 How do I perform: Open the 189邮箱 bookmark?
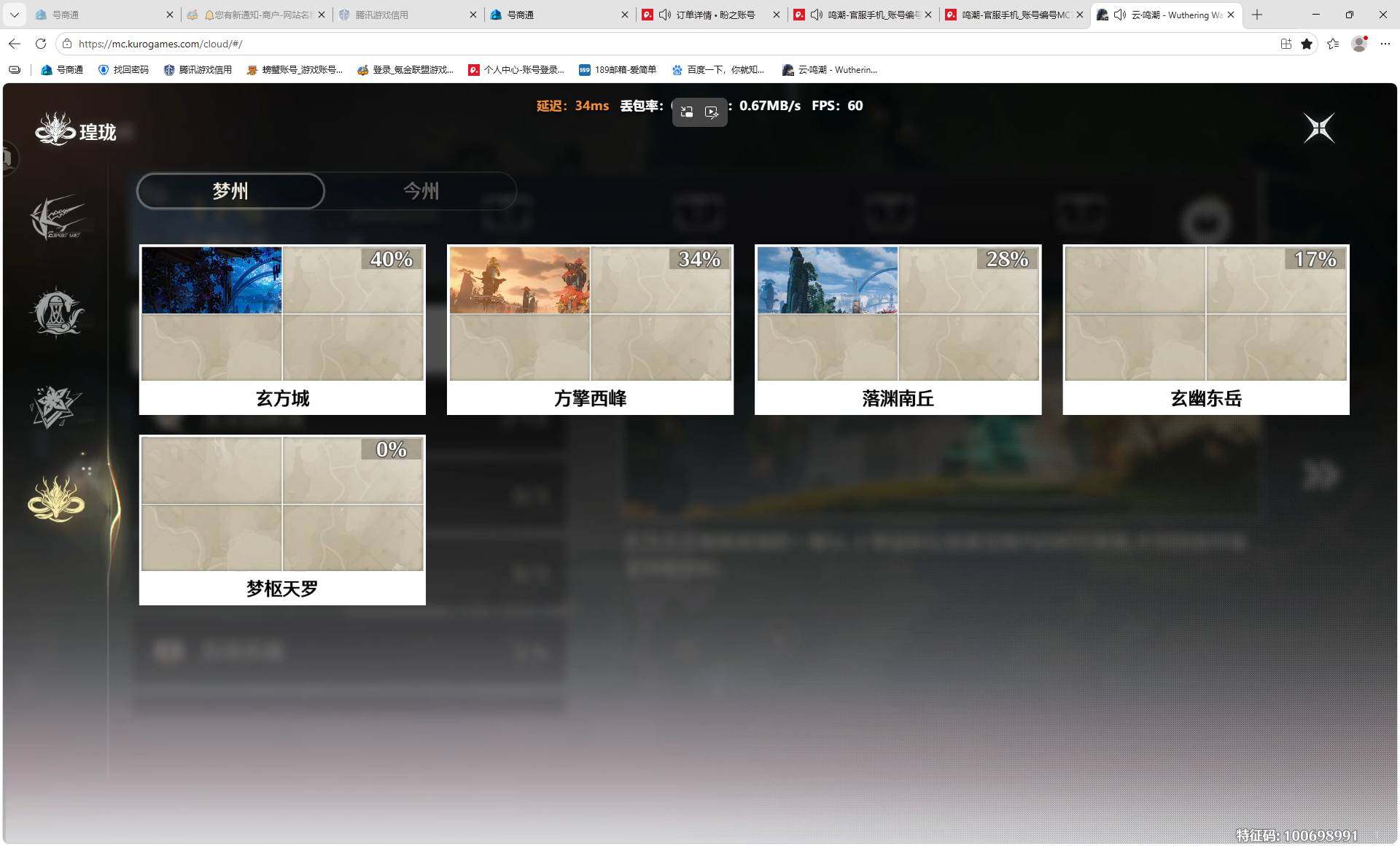pyautogui.click(x=618, y=70)
